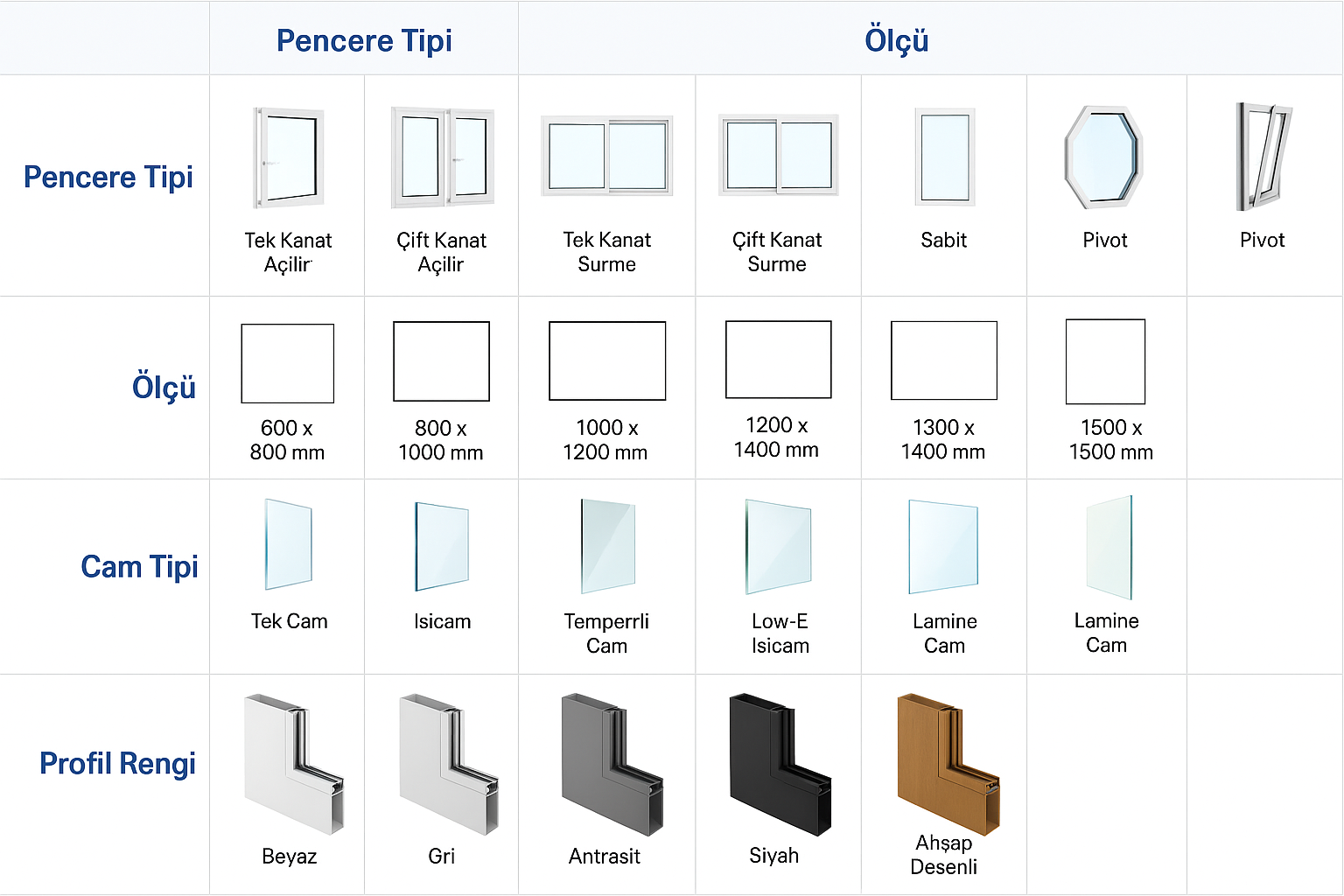Select the octagonal Pivot window icon
Viewport: 1344px width, 896px height.
tap(1104, 157)
